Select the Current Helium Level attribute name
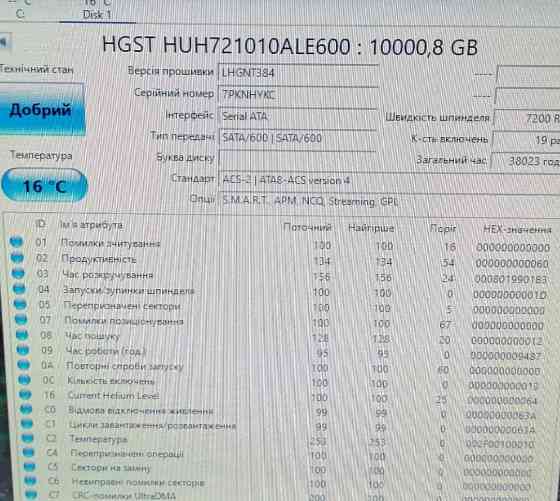Viewport: 560px width, 501px height. (114, 395)
